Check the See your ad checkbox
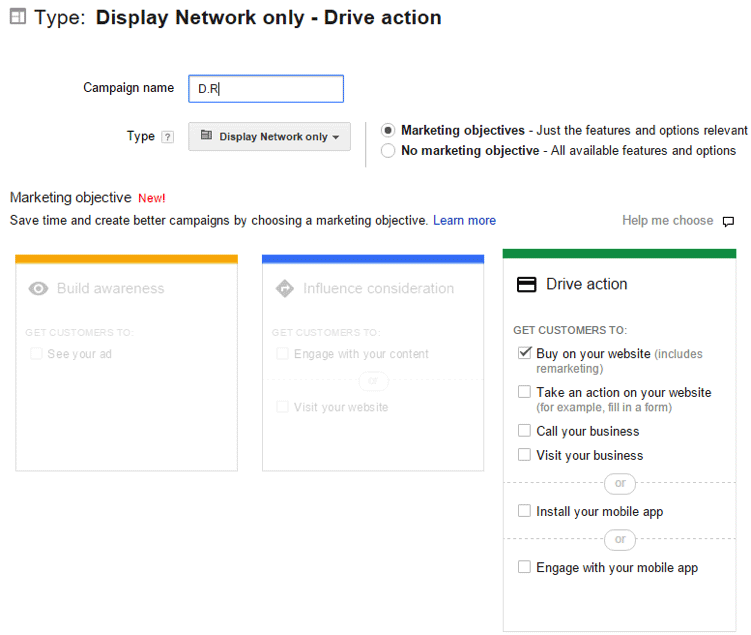 pos(37,353)
